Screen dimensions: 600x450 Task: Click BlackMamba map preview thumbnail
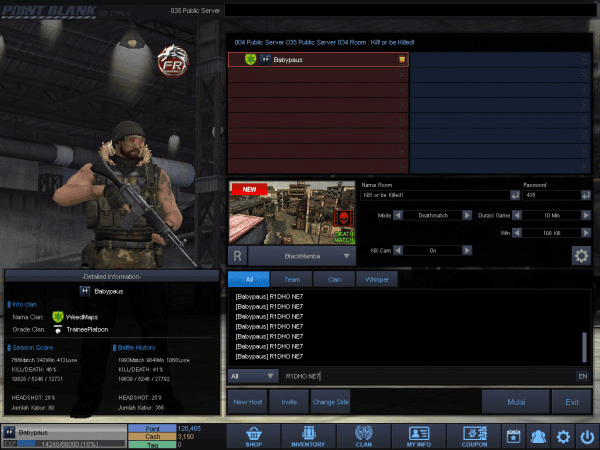point(292,213)
